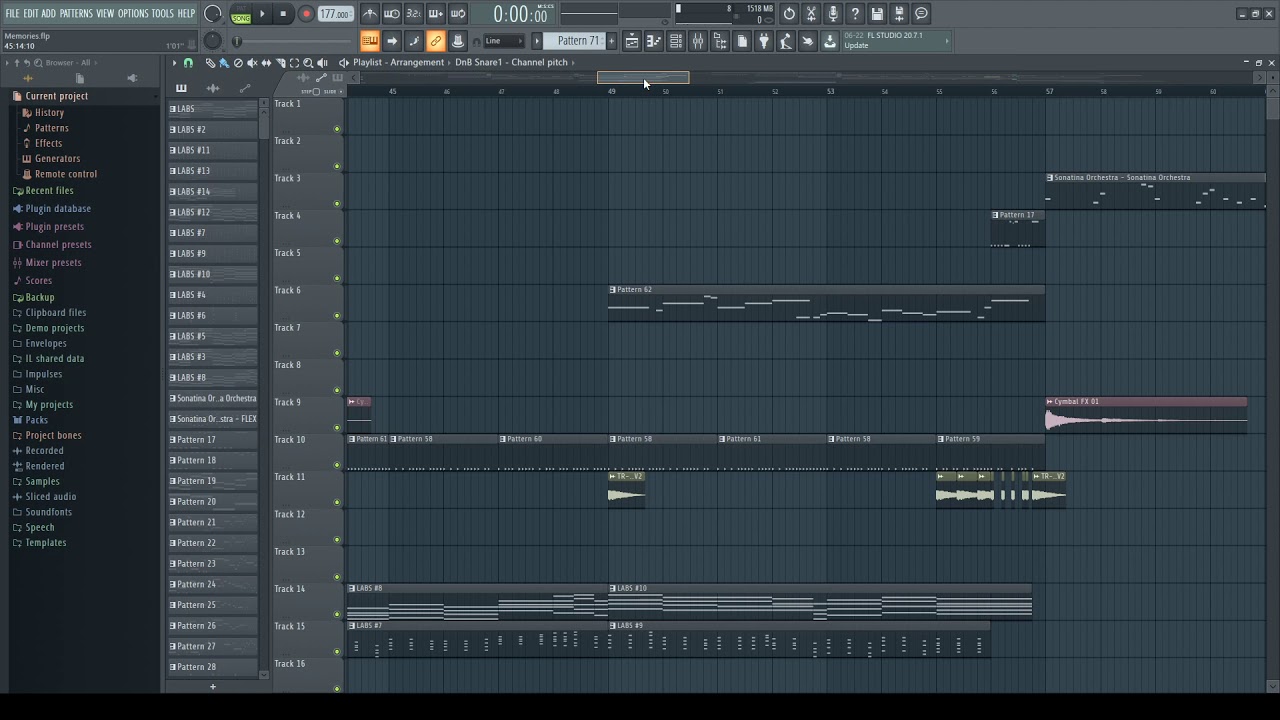Click the Stop button

coord(283,14)
